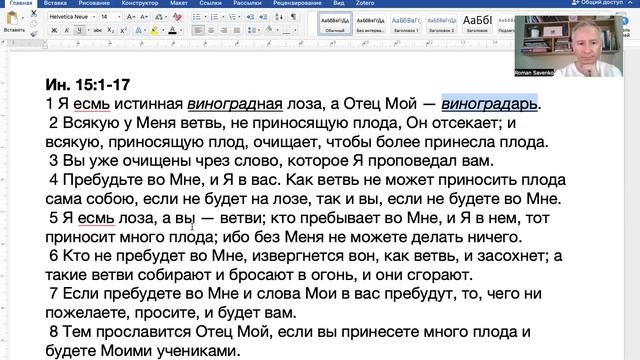Open the highlight color dropdown arrow
This screenshot has height=360, width=640.
(x=163, y=30)
